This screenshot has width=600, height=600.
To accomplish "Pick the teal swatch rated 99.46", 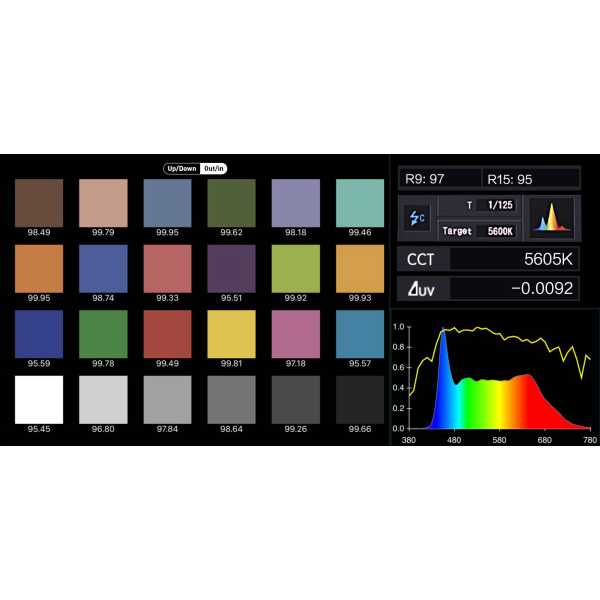I will tap(359, 203).
